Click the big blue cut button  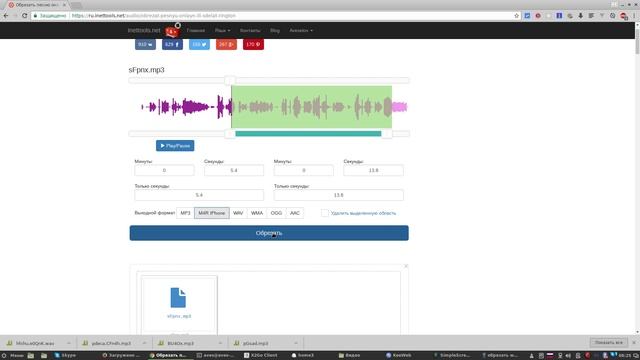tap(269, 233)
